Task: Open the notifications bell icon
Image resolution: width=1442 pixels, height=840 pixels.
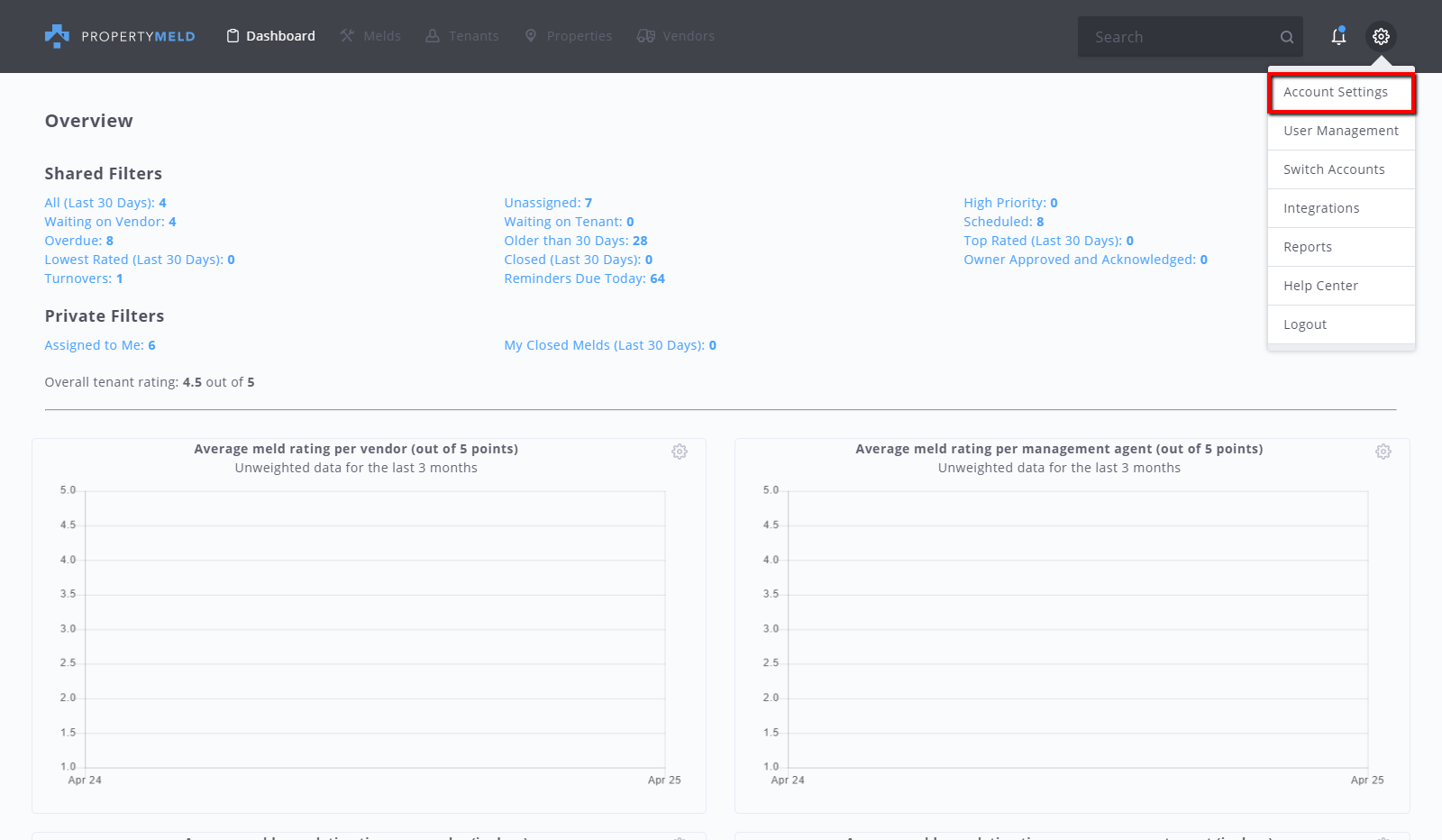Action: [1338, 36]
